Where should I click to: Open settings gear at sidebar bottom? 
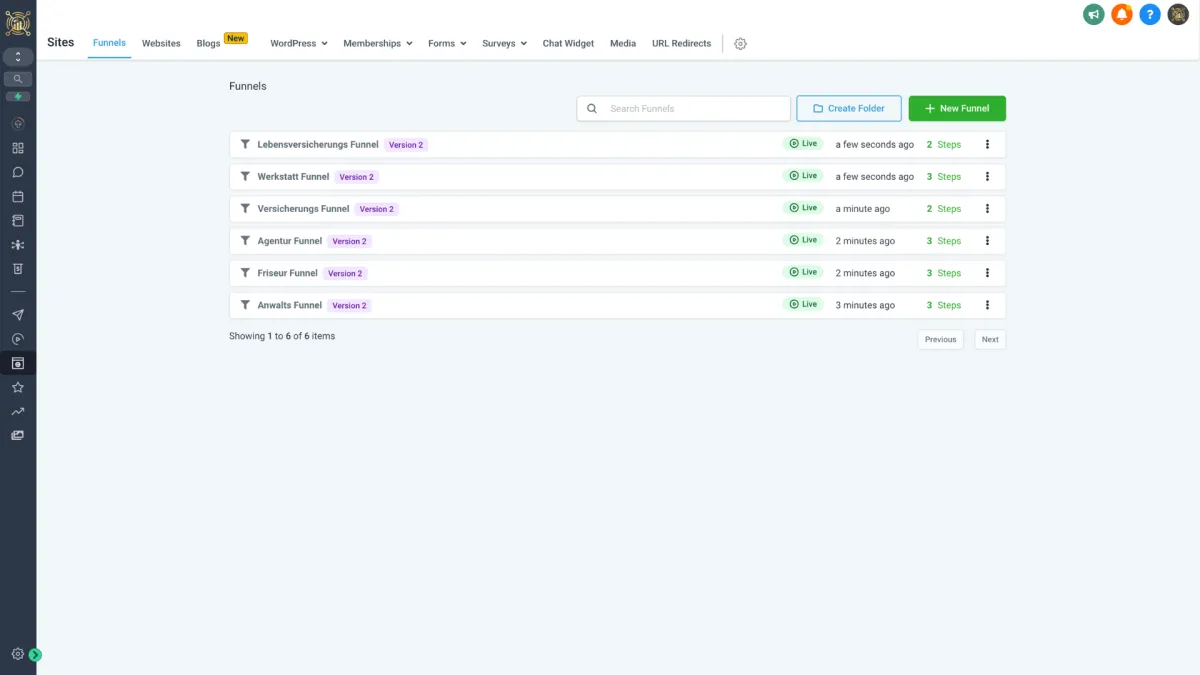click(18, 654)
